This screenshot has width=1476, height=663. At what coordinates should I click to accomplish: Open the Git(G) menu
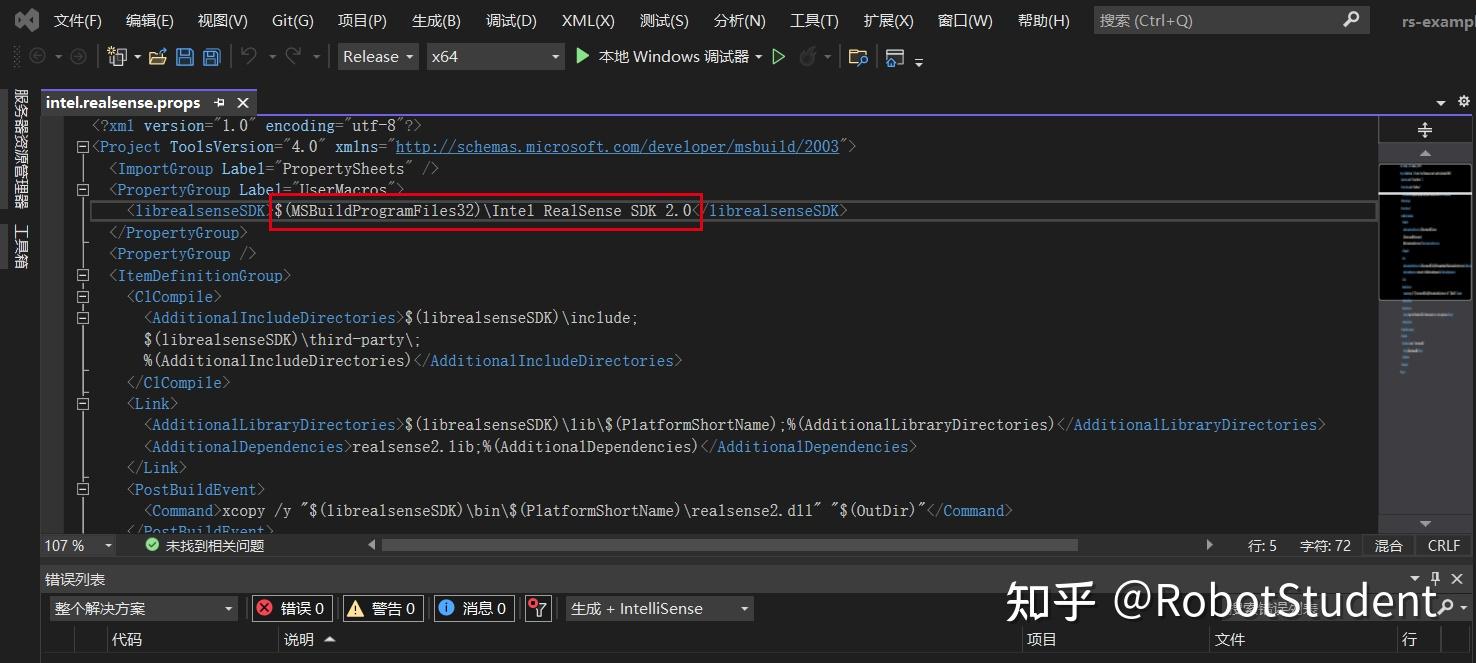293,20
